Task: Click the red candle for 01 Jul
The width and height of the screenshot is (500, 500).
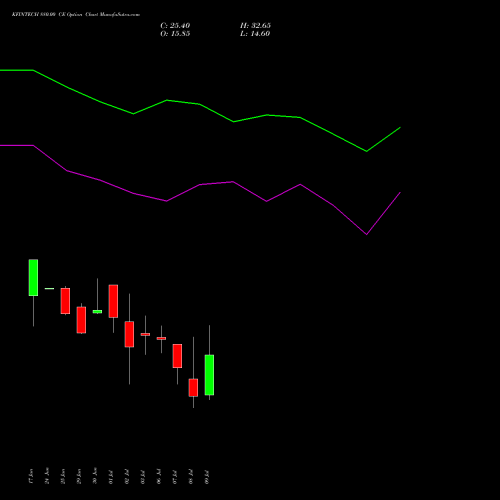Action: [113, 301]
